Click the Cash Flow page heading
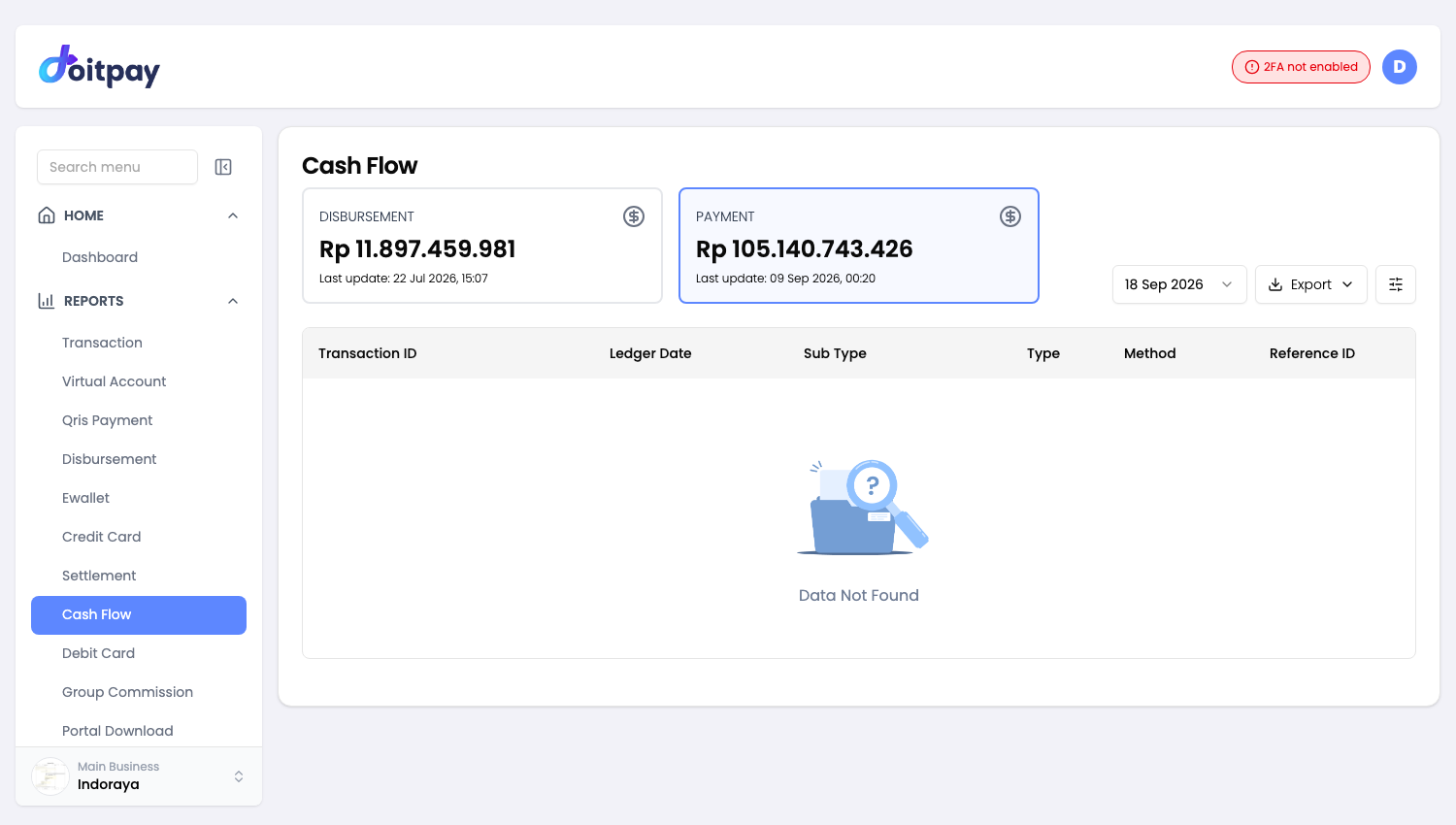This screenshot has width=1456, height=825. (x=359, y=166)
